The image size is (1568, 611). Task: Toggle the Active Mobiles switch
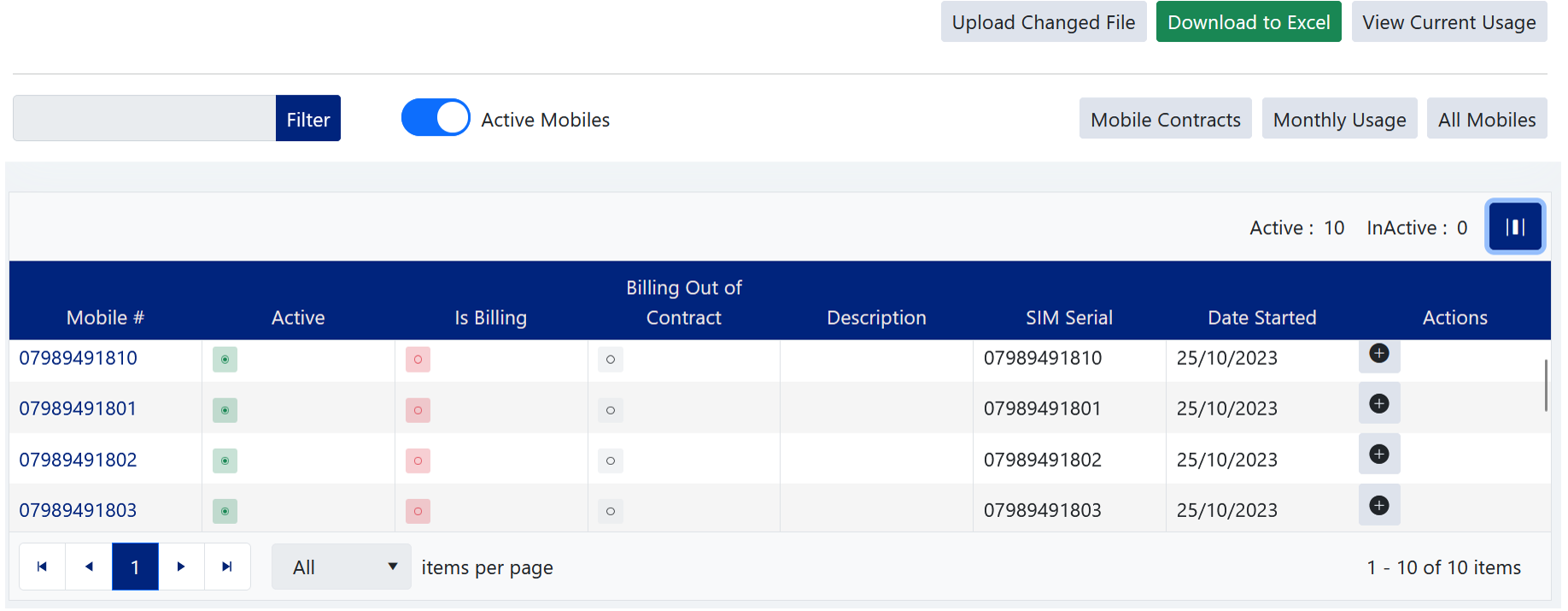[436, 118]
